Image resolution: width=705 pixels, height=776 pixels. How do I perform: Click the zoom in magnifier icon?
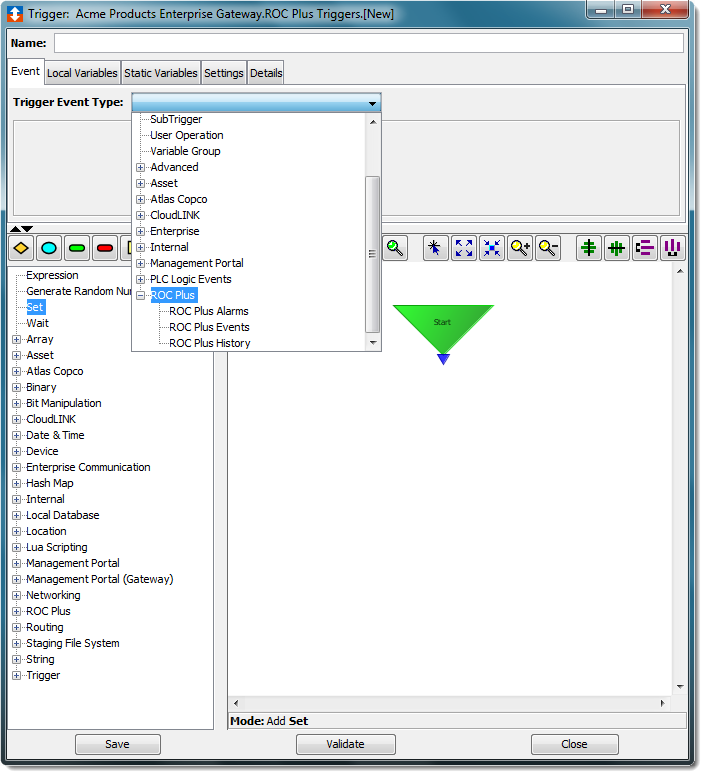coord(520,248)
